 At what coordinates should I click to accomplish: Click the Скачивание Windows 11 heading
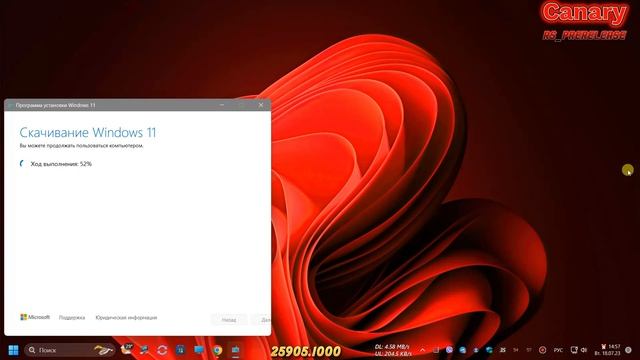[88, 132]
